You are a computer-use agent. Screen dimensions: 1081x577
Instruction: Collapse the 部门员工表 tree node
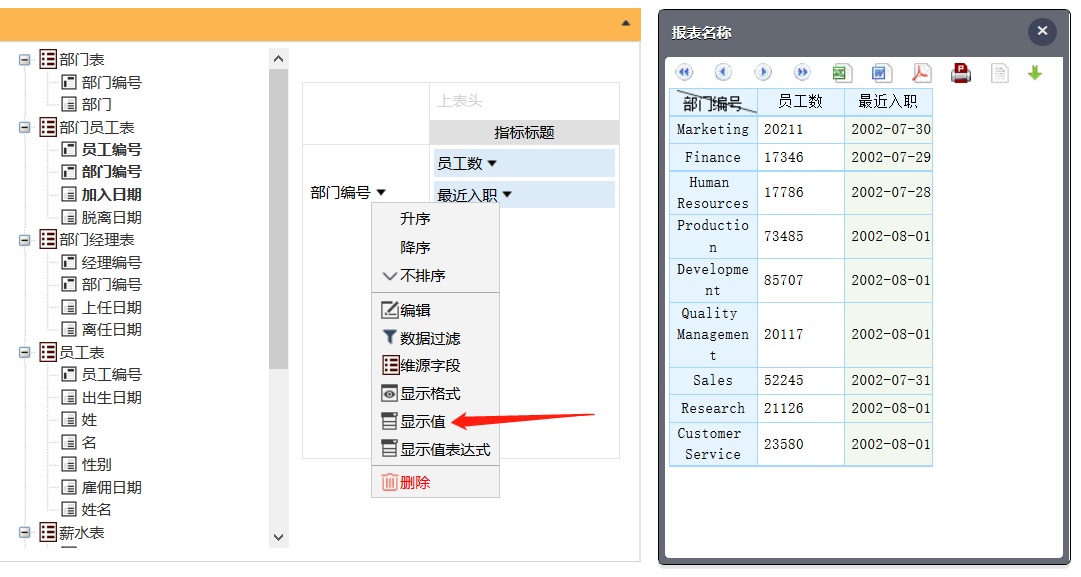pos(24,127)
